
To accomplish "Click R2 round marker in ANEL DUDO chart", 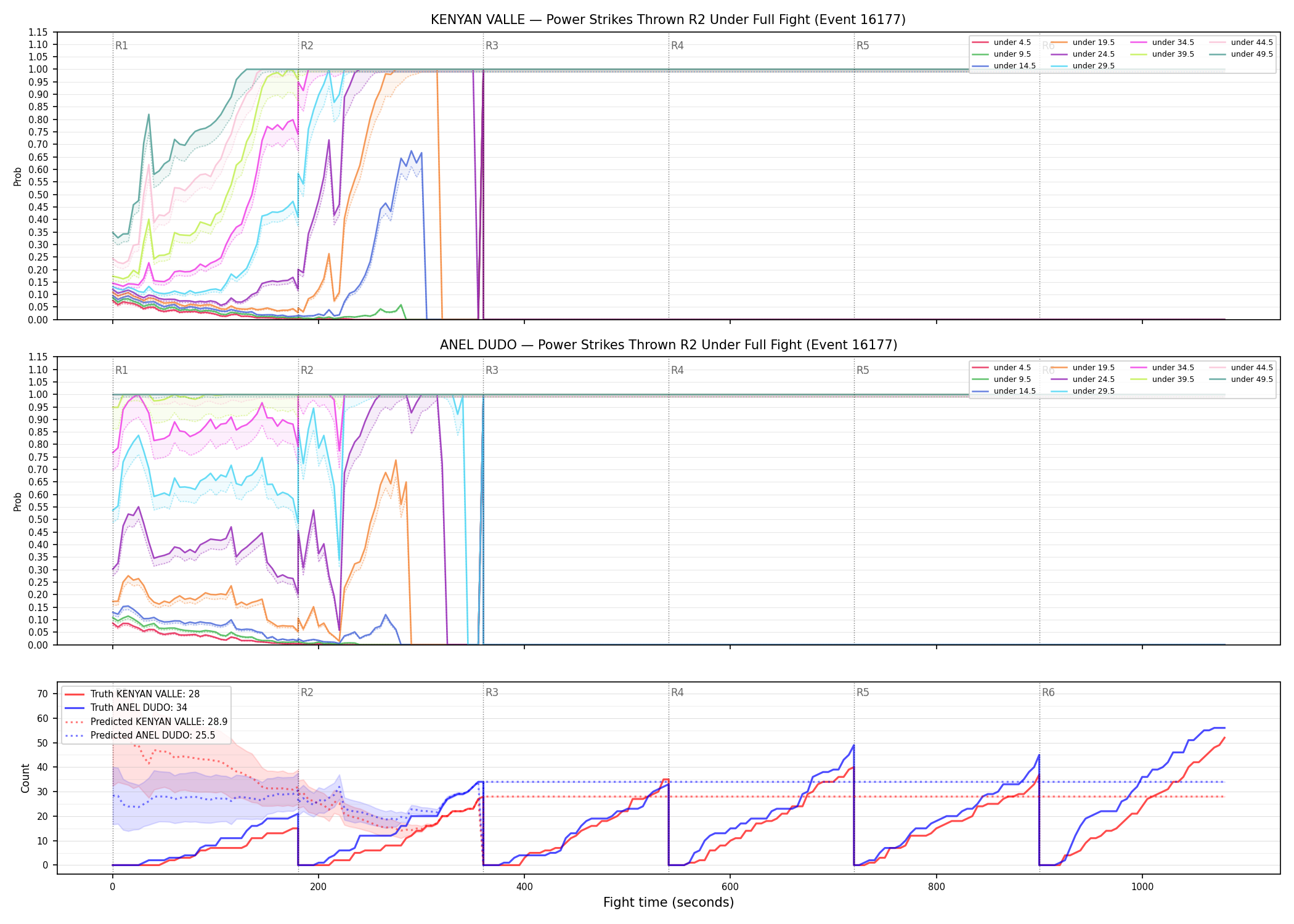I will coord(307,370).
